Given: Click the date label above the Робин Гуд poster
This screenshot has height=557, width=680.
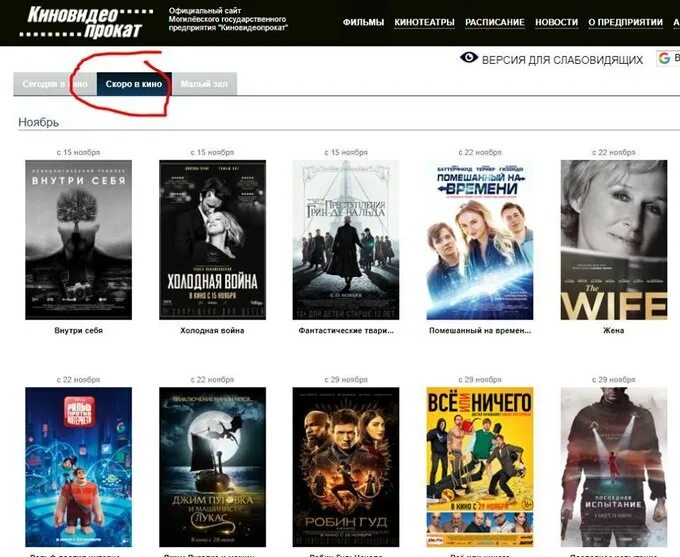Looking at the screenshot, I should [x=346, y=380].
